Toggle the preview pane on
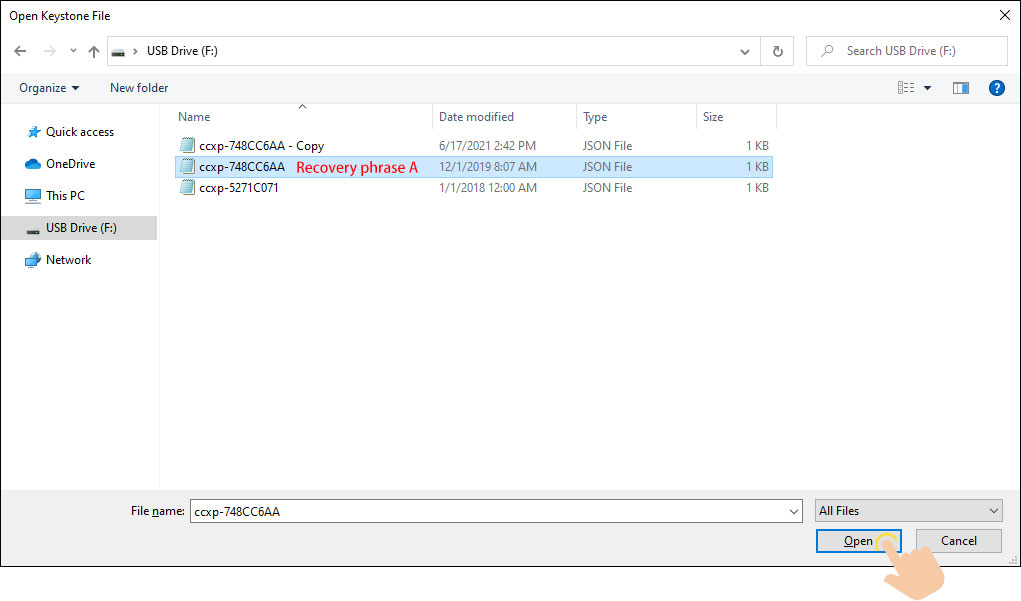The height and width of the screenshot is (601, 1021). [x=961, y=88]
